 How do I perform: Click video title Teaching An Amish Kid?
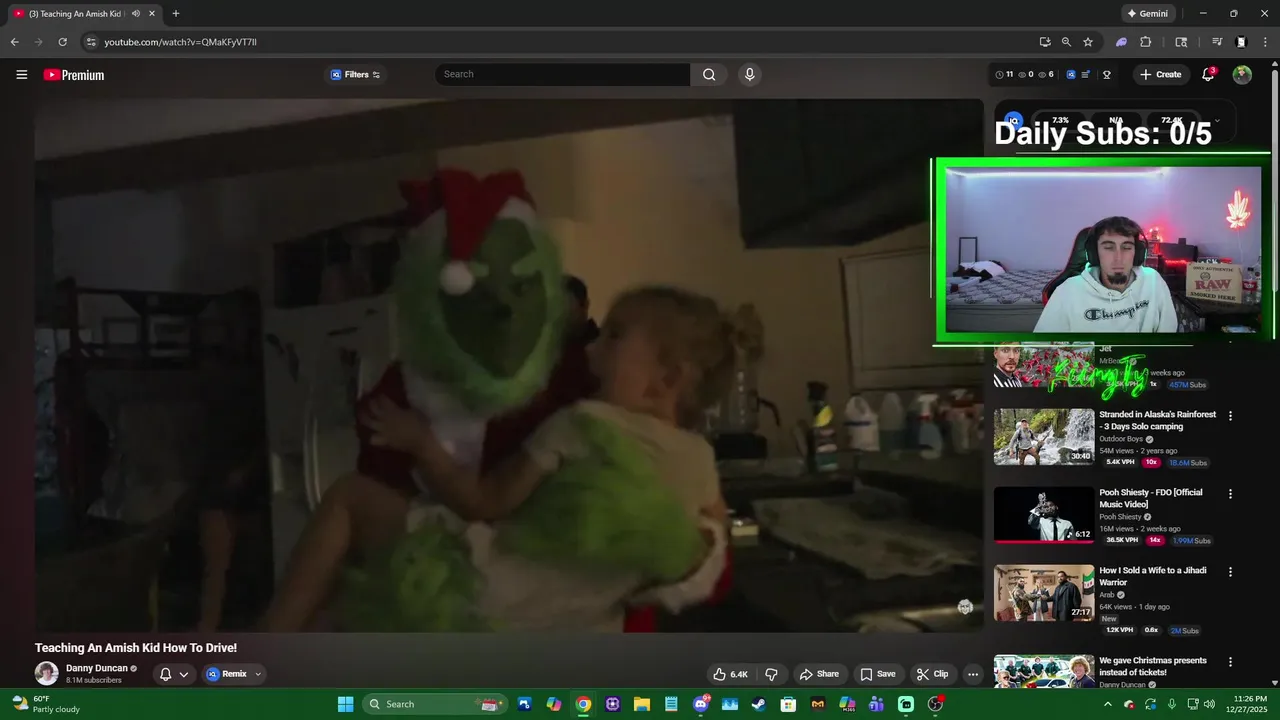click(136, 648)
